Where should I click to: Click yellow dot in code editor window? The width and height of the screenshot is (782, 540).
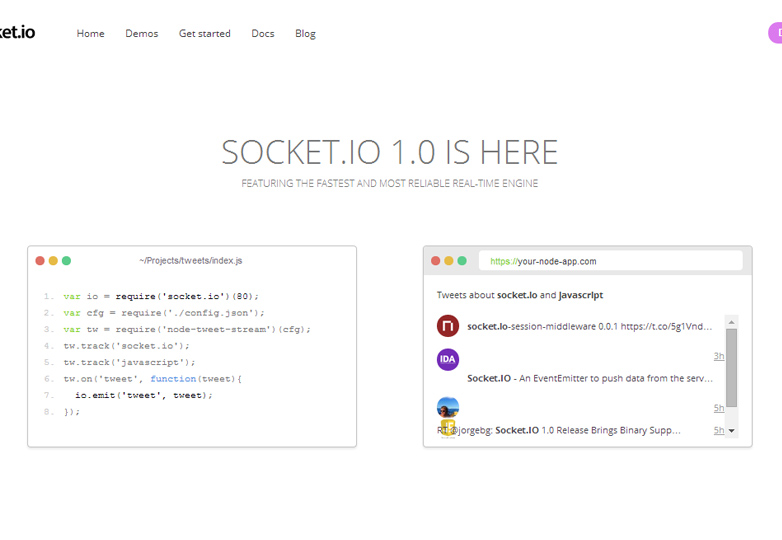(53, 260)
